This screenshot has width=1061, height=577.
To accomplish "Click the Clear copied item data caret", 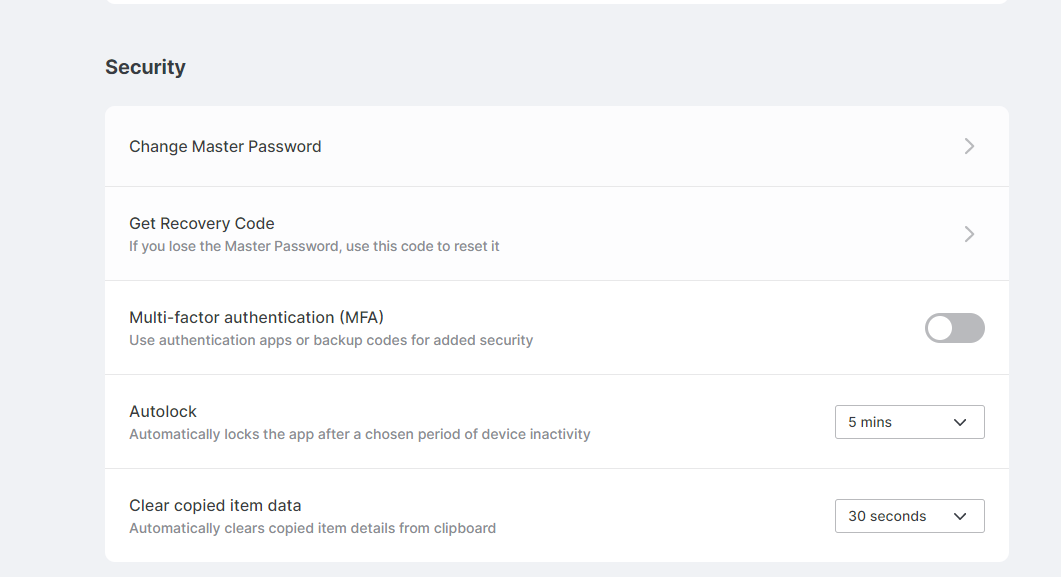I will pyautogui.click(x=960, y=516).
